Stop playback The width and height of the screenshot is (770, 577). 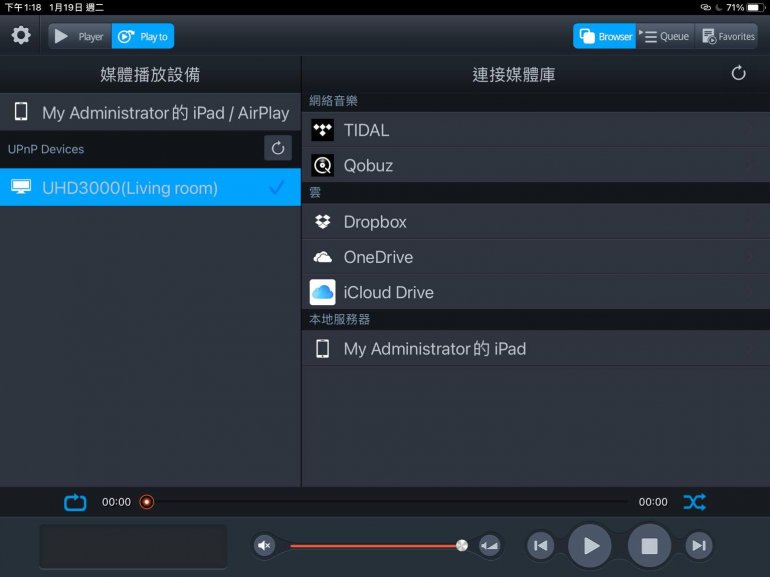(x=649, y=545)
